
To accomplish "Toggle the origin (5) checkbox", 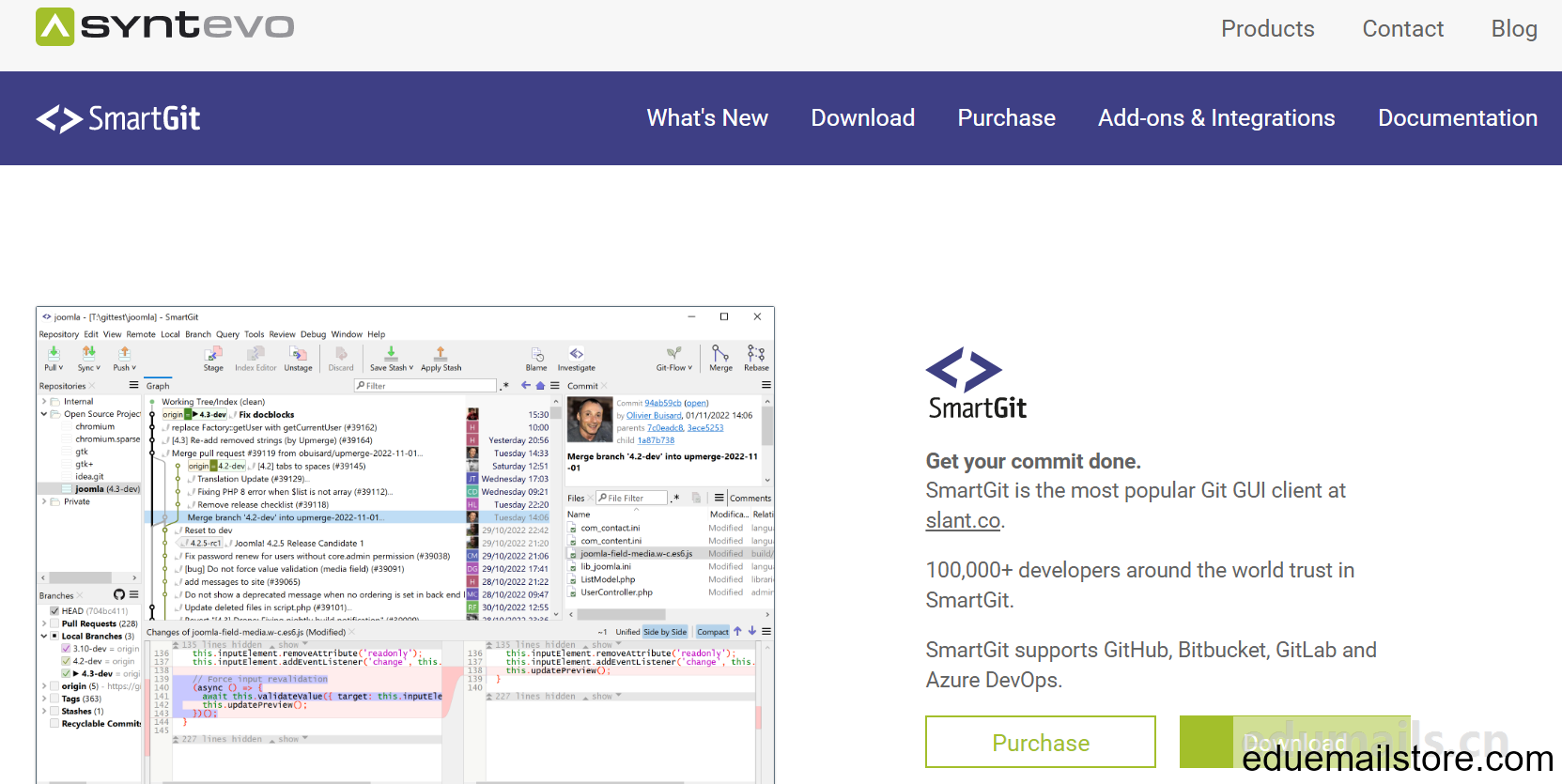I will (x=55, y=686).
